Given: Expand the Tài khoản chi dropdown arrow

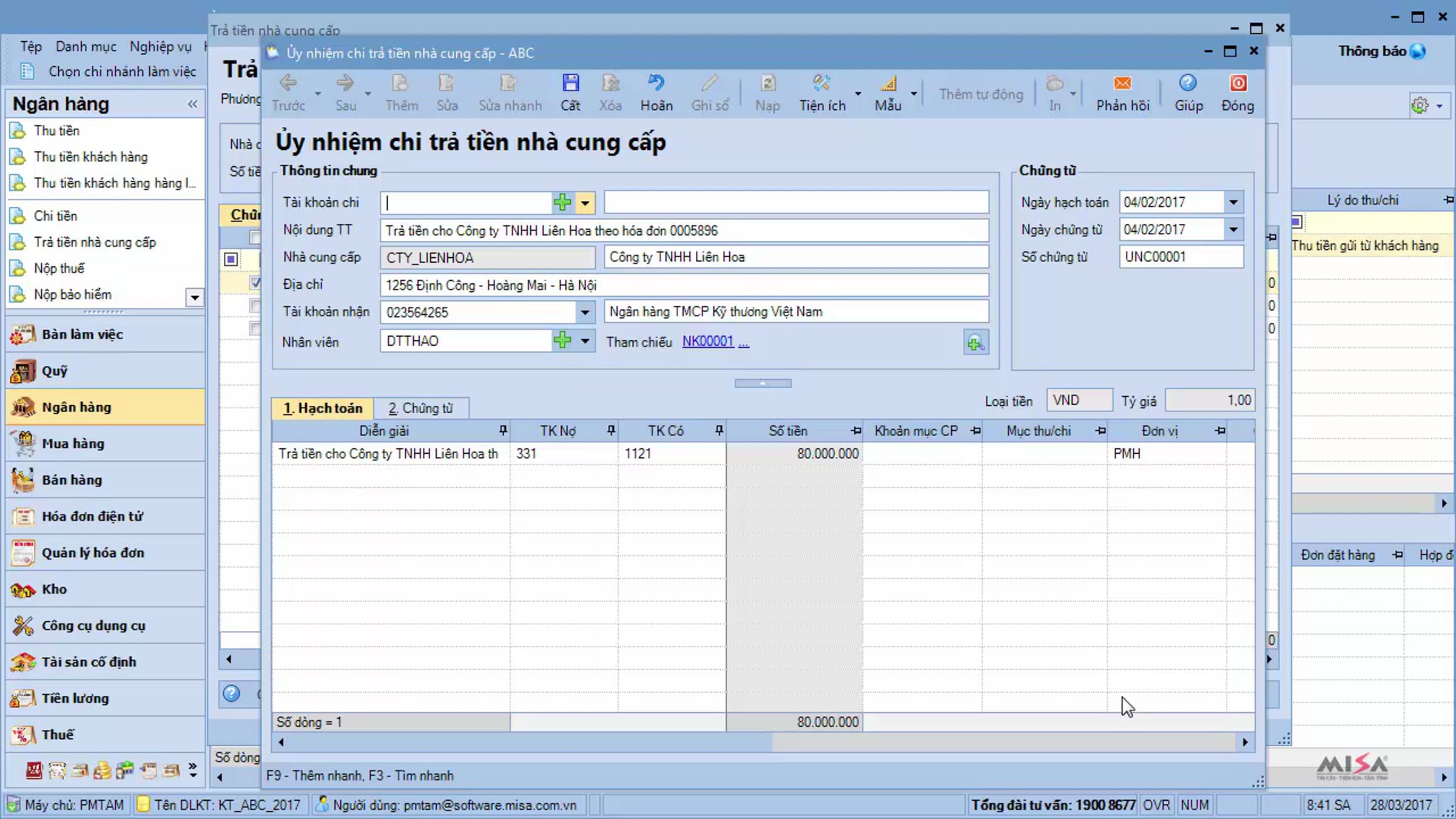Looking at the screenshot, I should coord(585,203).
